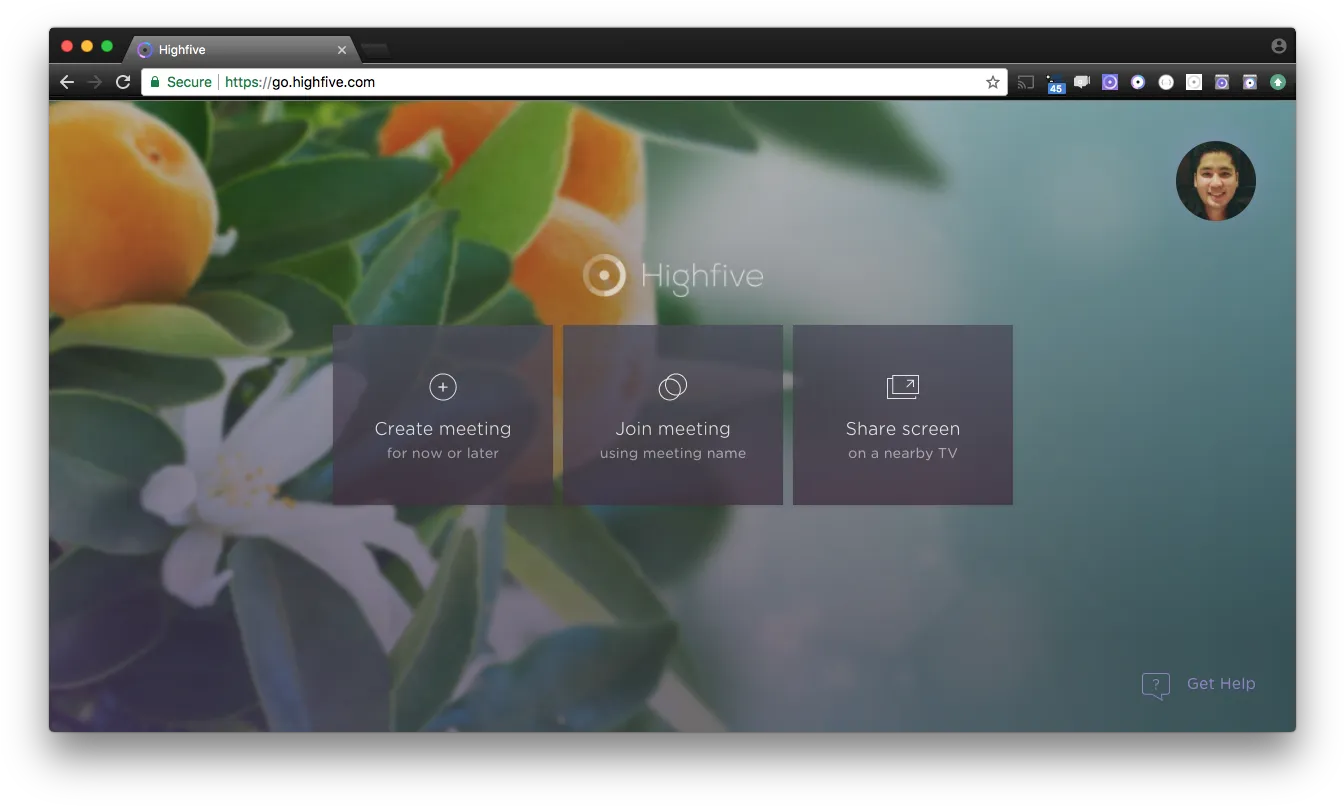Maximize the window with the green button
Image resolution: width=1344 pixels, height=806 pixels.
click(107, 46)
